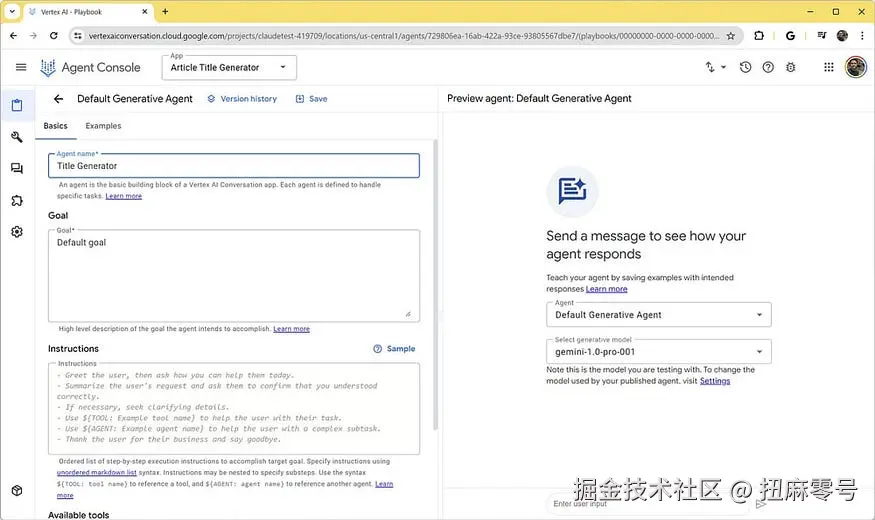Open the hamburger navigation menu
The image size is (875, 520).
coord(21,68)
